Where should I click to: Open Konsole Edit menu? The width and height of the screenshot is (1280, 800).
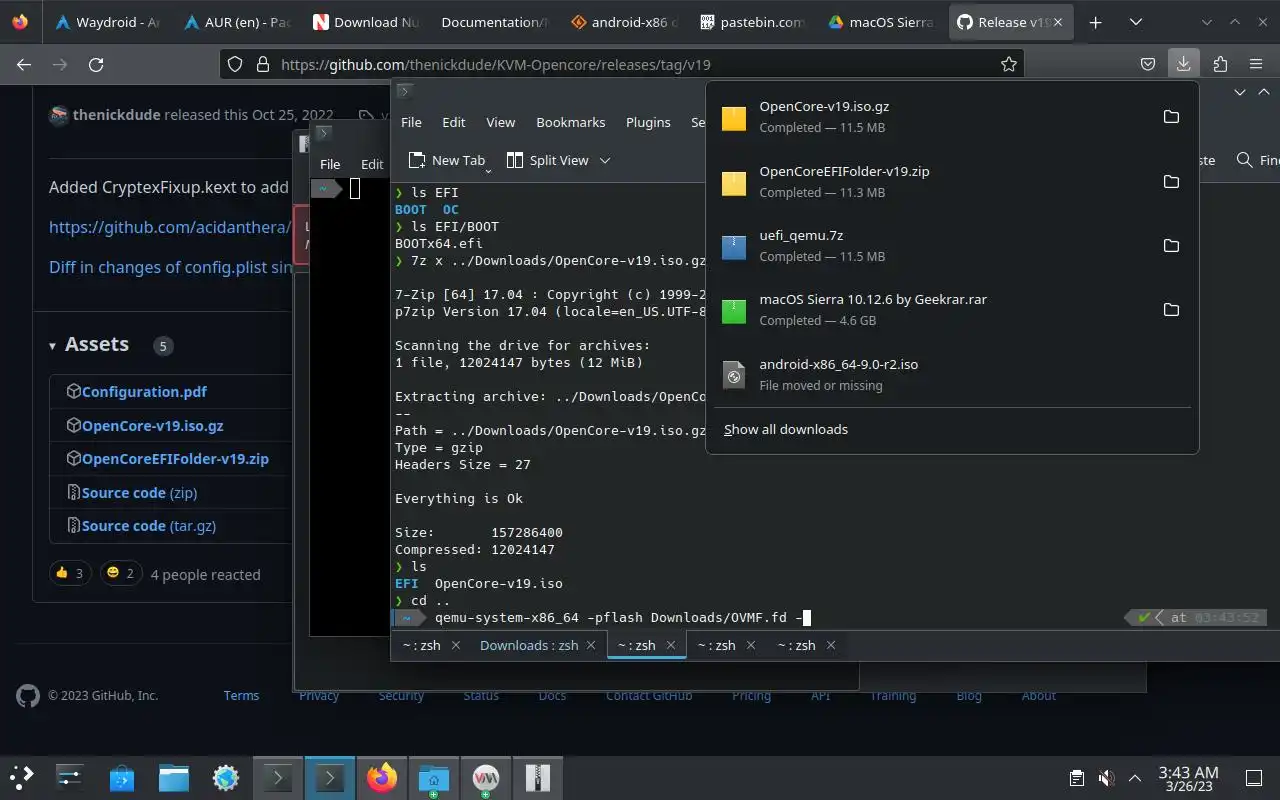point(454,122)
